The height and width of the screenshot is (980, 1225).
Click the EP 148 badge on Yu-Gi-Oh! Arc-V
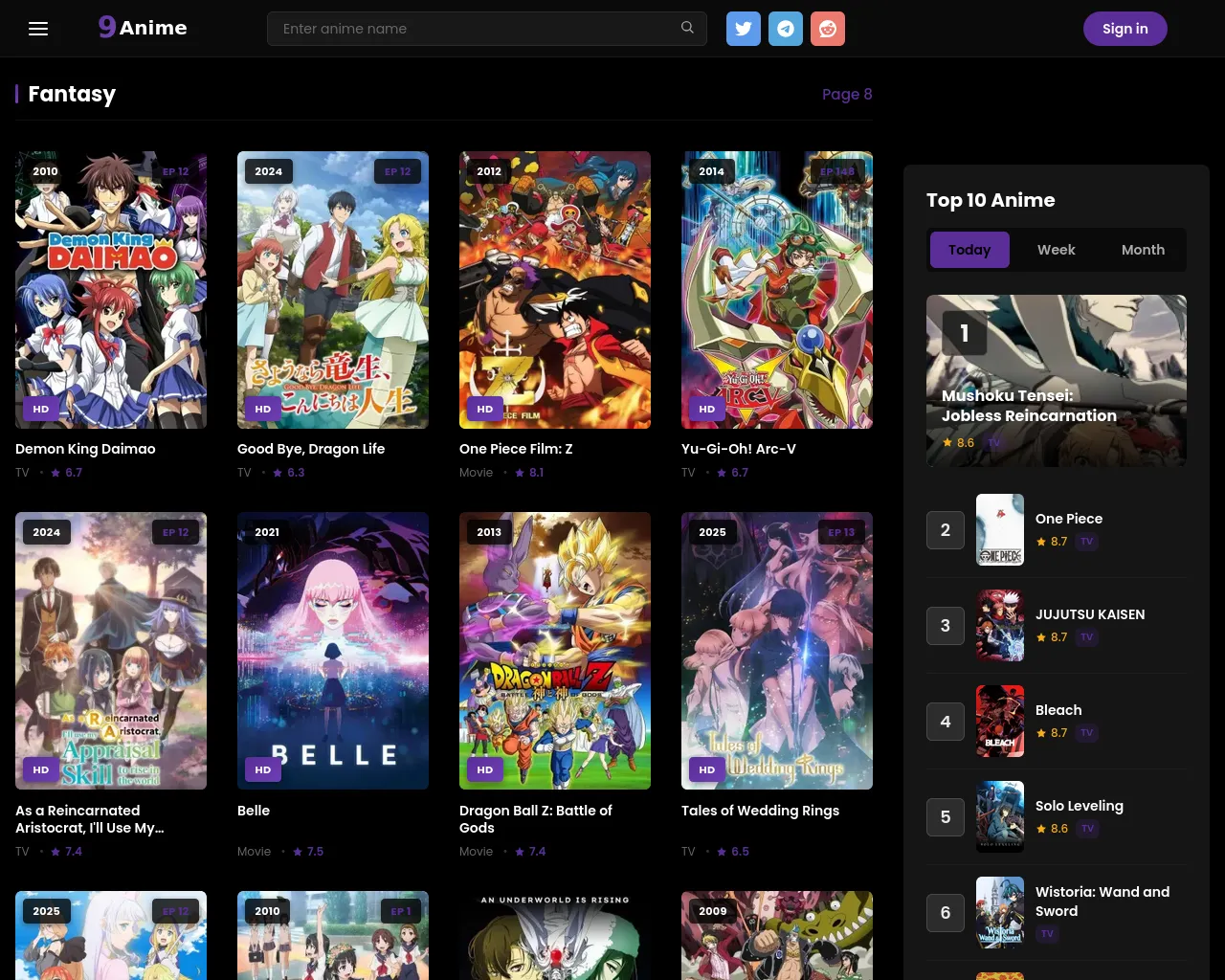coord(837,171)
